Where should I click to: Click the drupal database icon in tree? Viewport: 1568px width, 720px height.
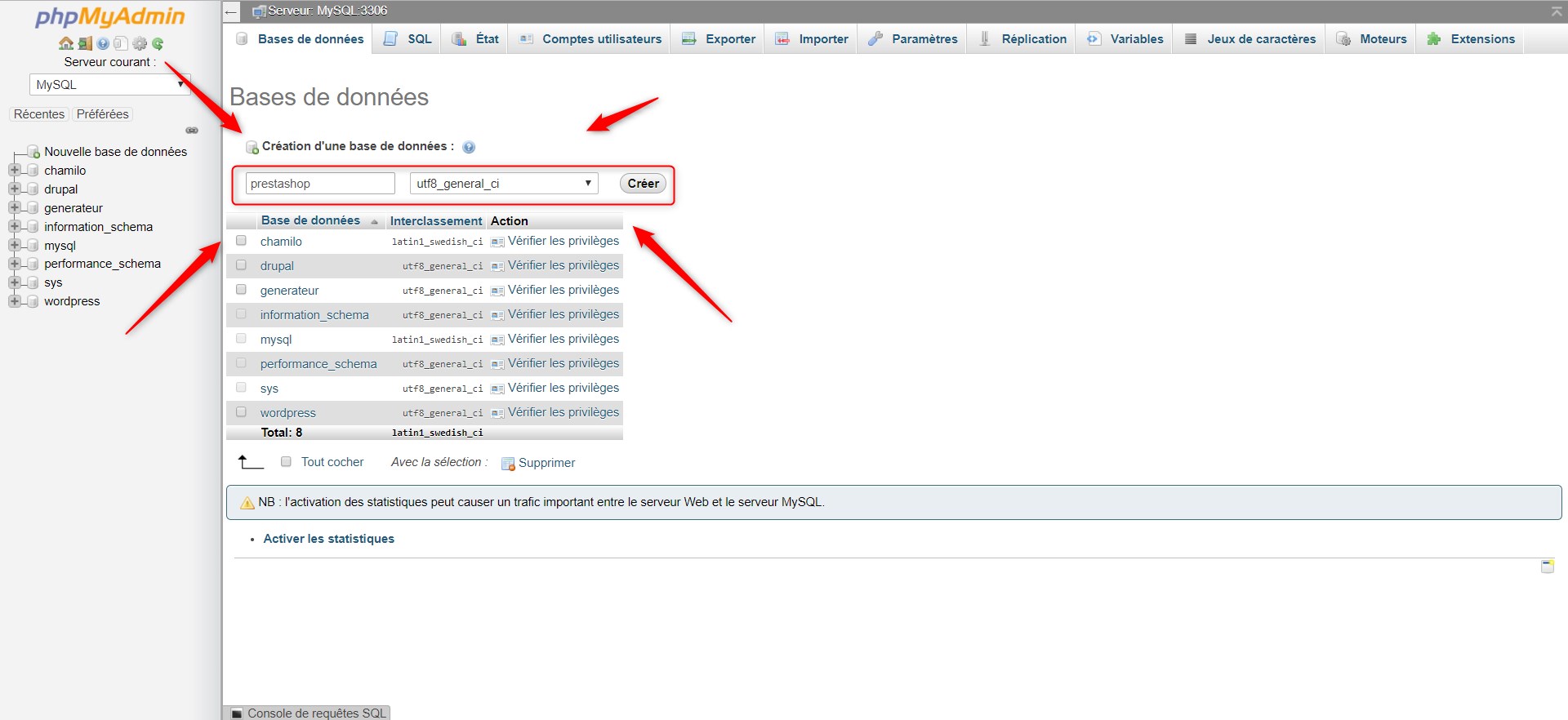coord(33,189)
